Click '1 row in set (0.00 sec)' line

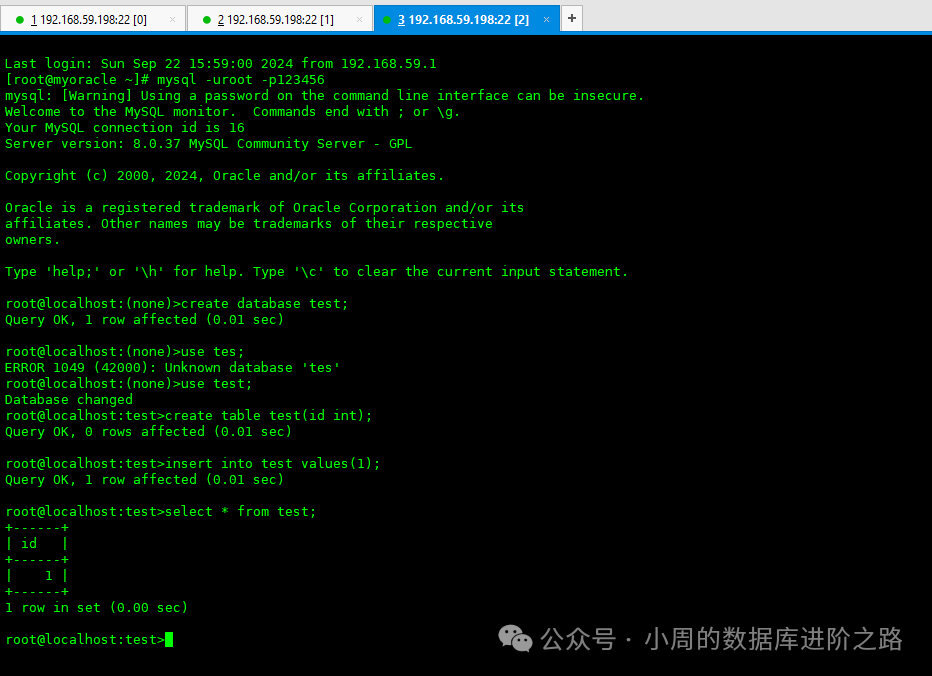point(96,608)
